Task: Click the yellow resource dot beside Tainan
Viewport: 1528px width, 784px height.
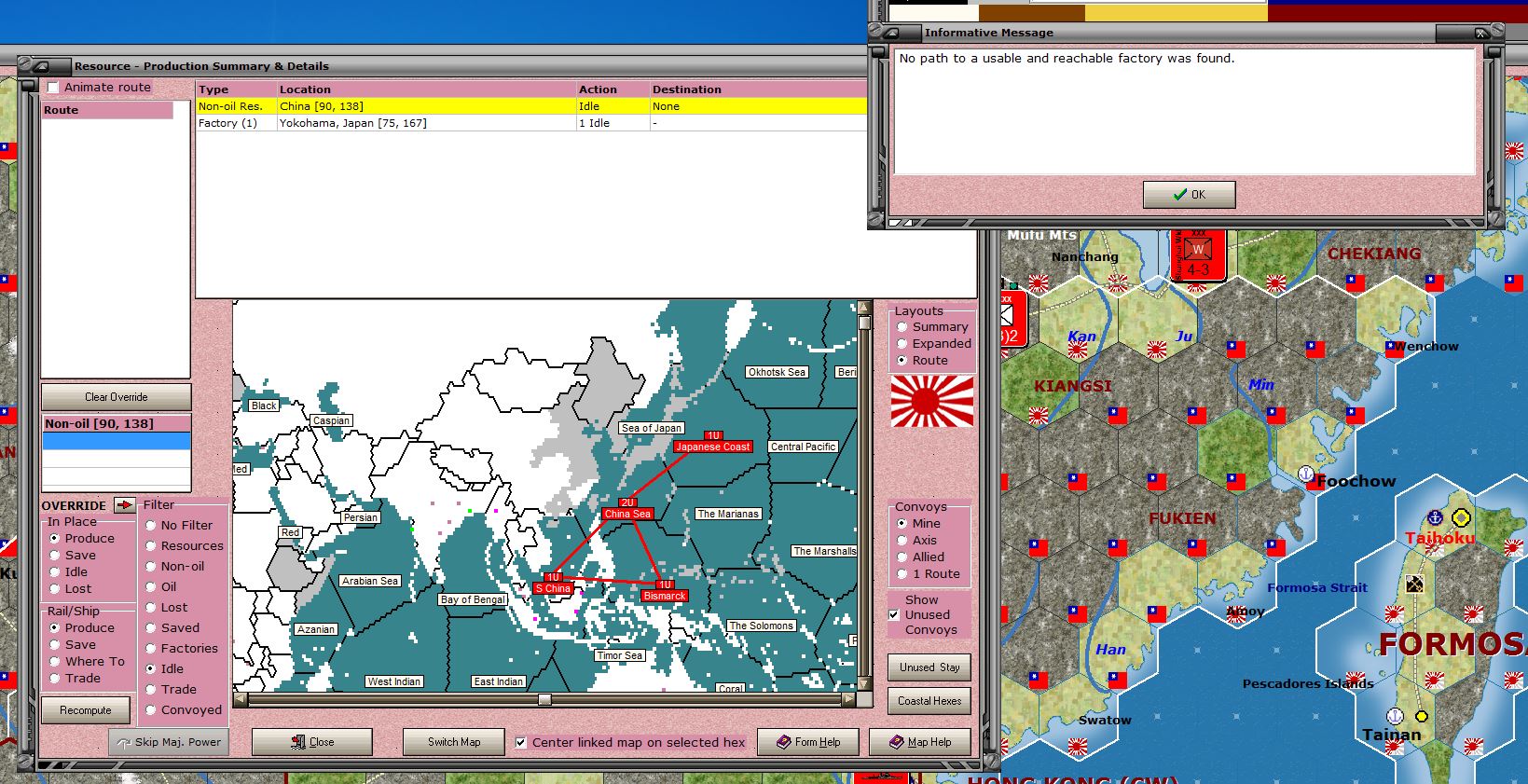Action: (1422, 717)
